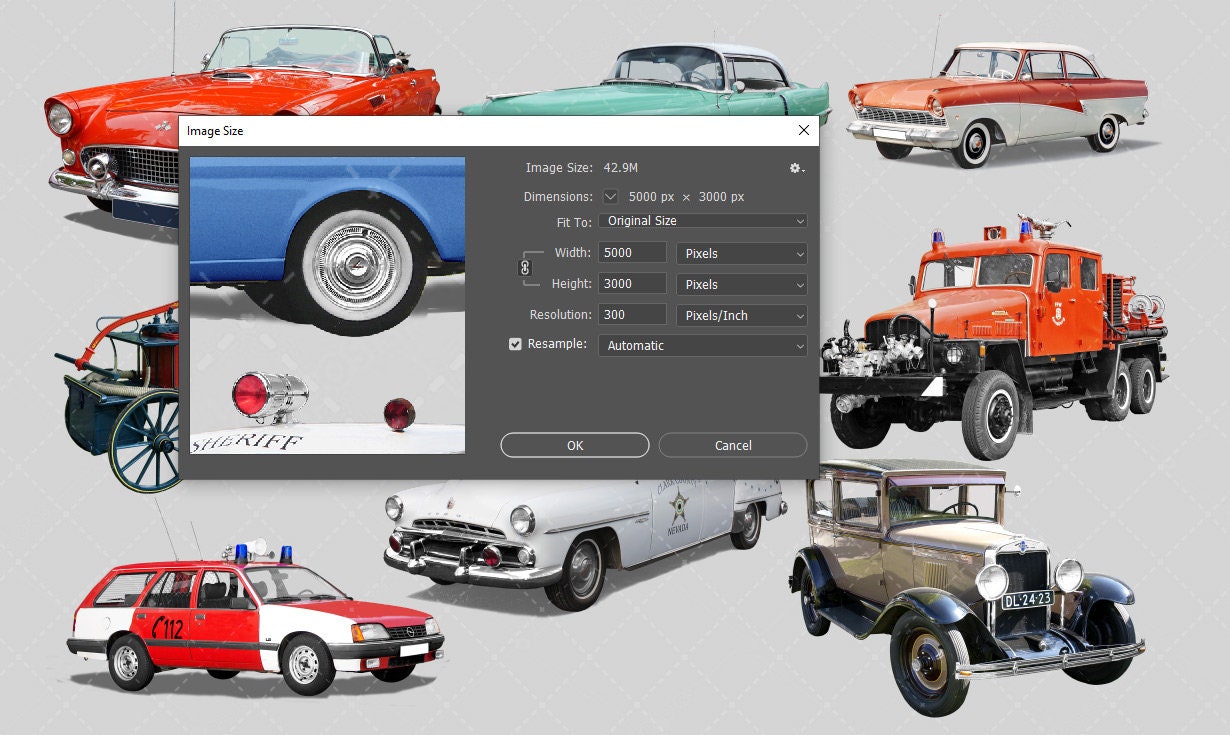1230x735 pixels.
Task: Click the arrow beside the gear icon
Action: click(803, 170)
